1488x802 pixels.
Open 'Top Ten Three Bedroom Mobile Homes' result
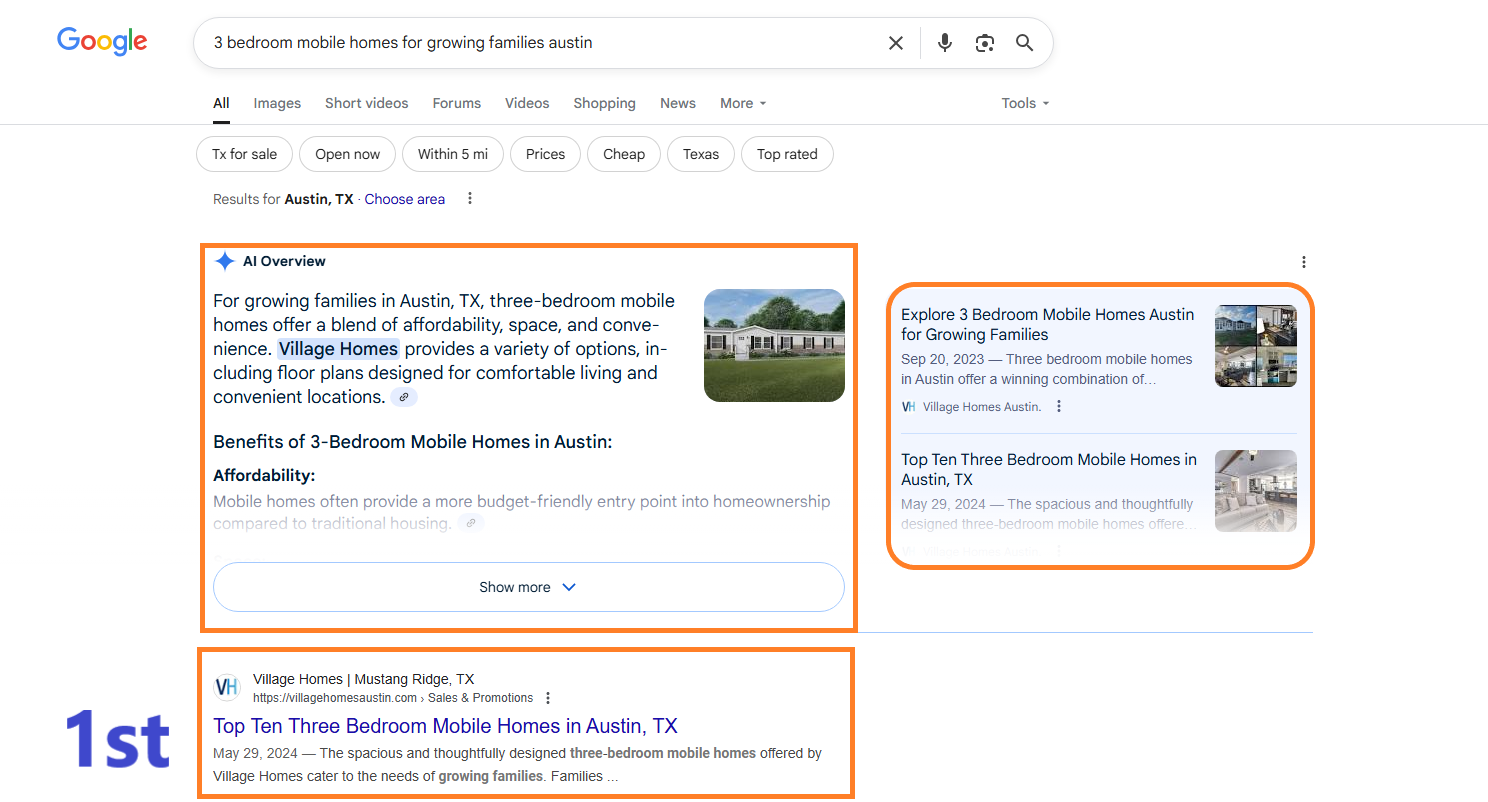[x=445, y=726]
